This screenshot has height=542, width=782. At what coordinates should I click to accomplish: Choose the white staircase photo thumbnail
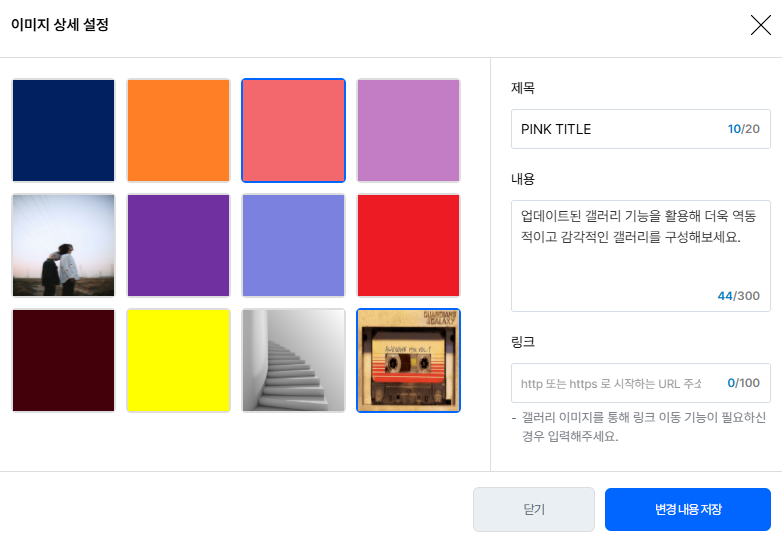(x=294, y=360)
